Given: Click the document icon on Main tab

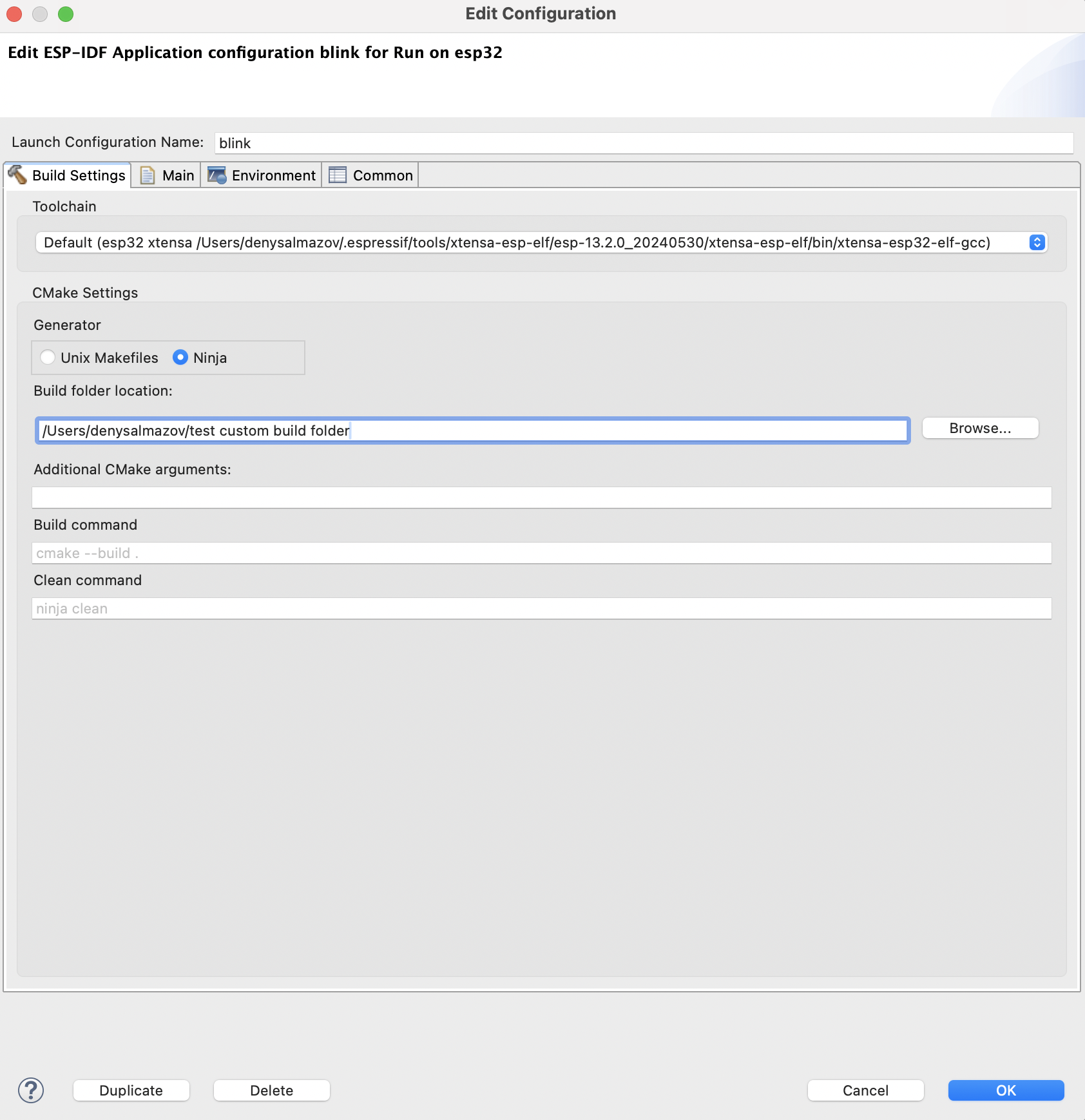Looking at the screenshot, I should (148, 175).
